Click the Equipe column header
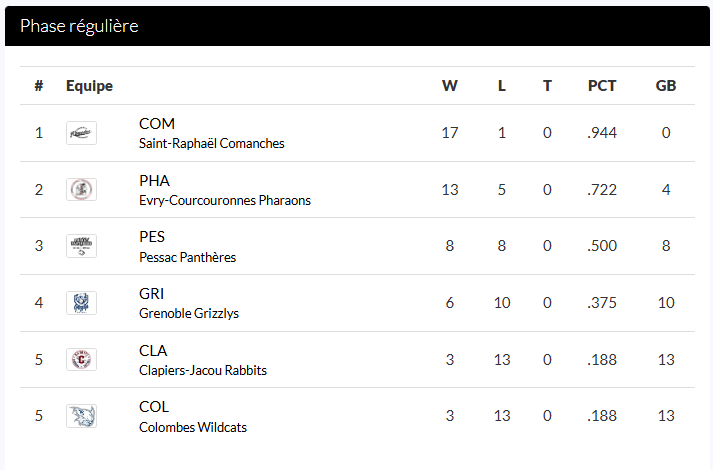Viewport: 713px width, 470px height. [x=89, y=86]
